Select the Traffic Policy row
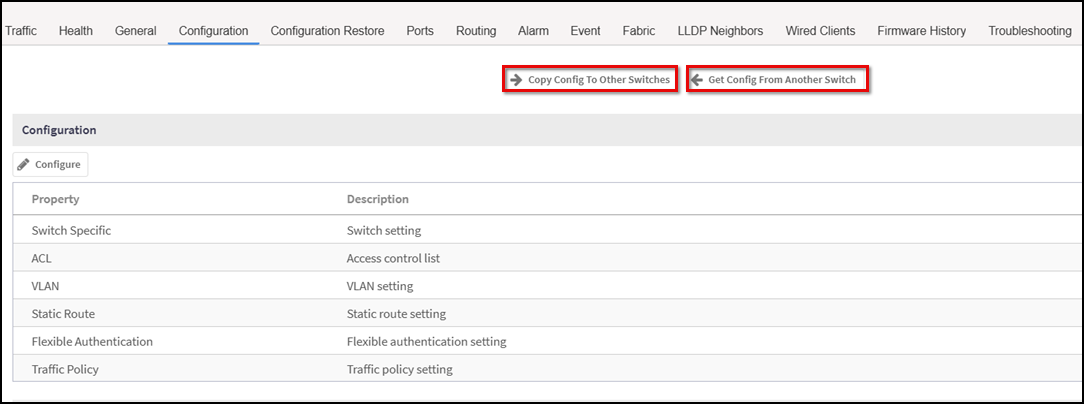 [547, 369]
